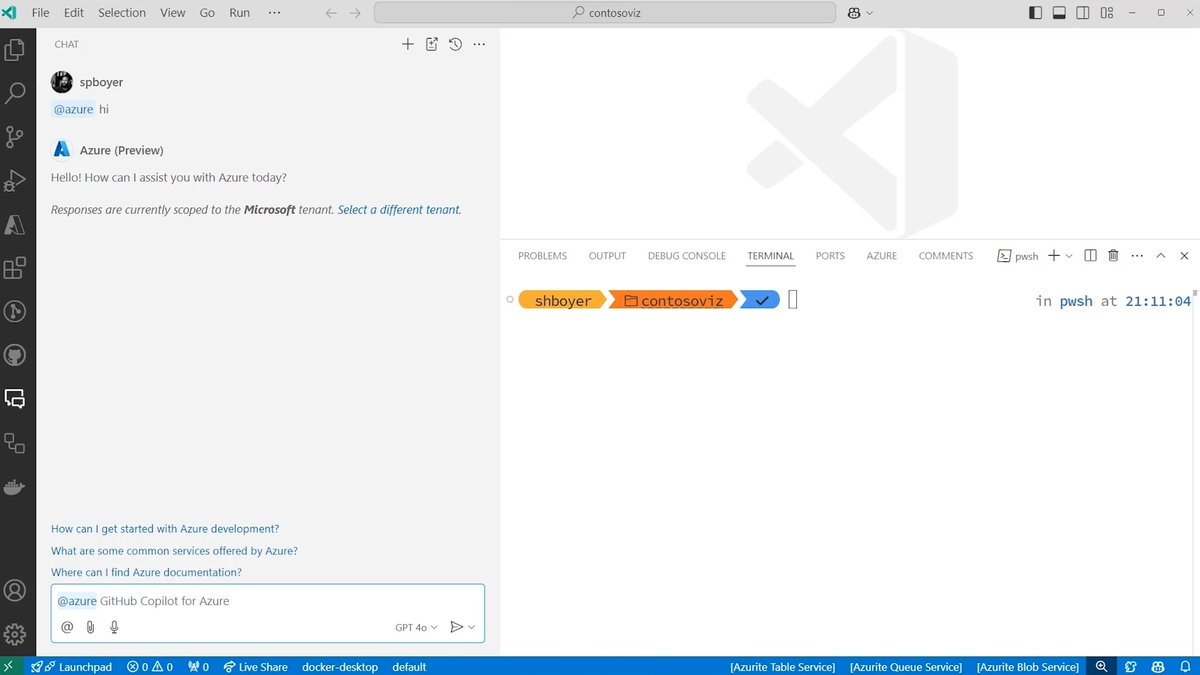1200x675 pixels.
Task: Open chat in editor icon
Action: point(432,44)
